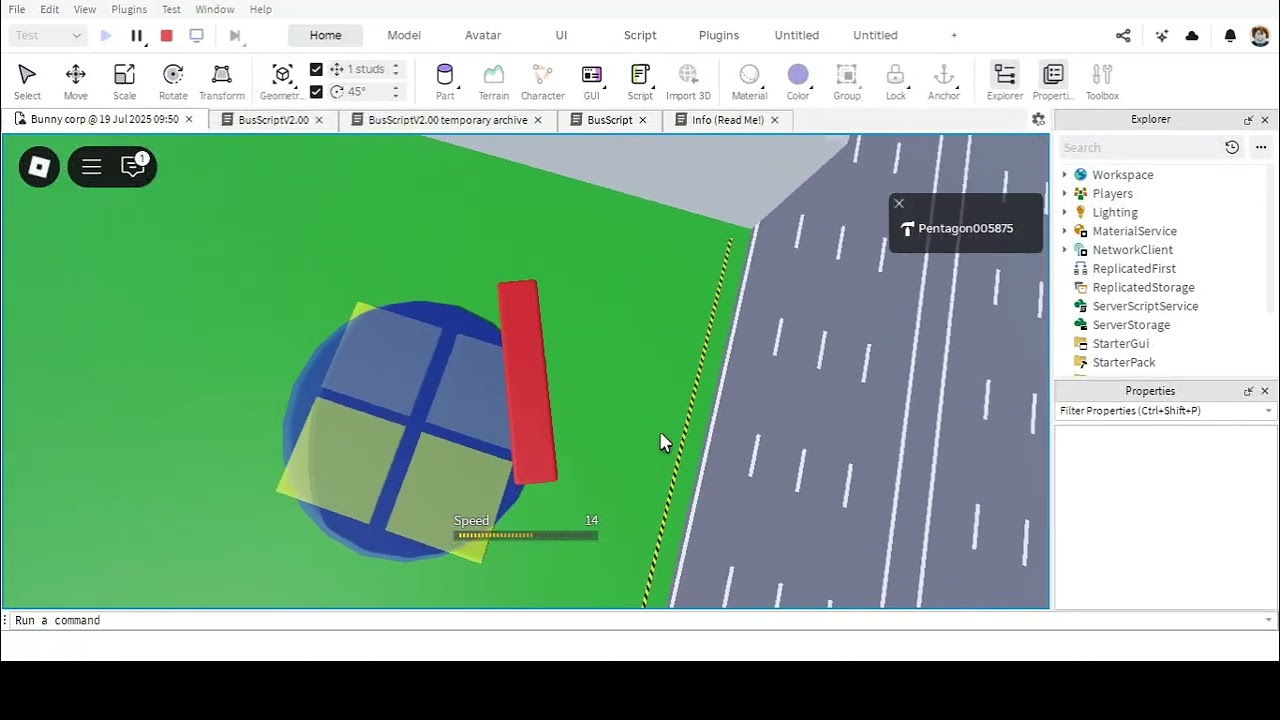Viewport: 1280px width, 720px height.
Task: Open the Explorer history icon
Action: point(1232,147)
